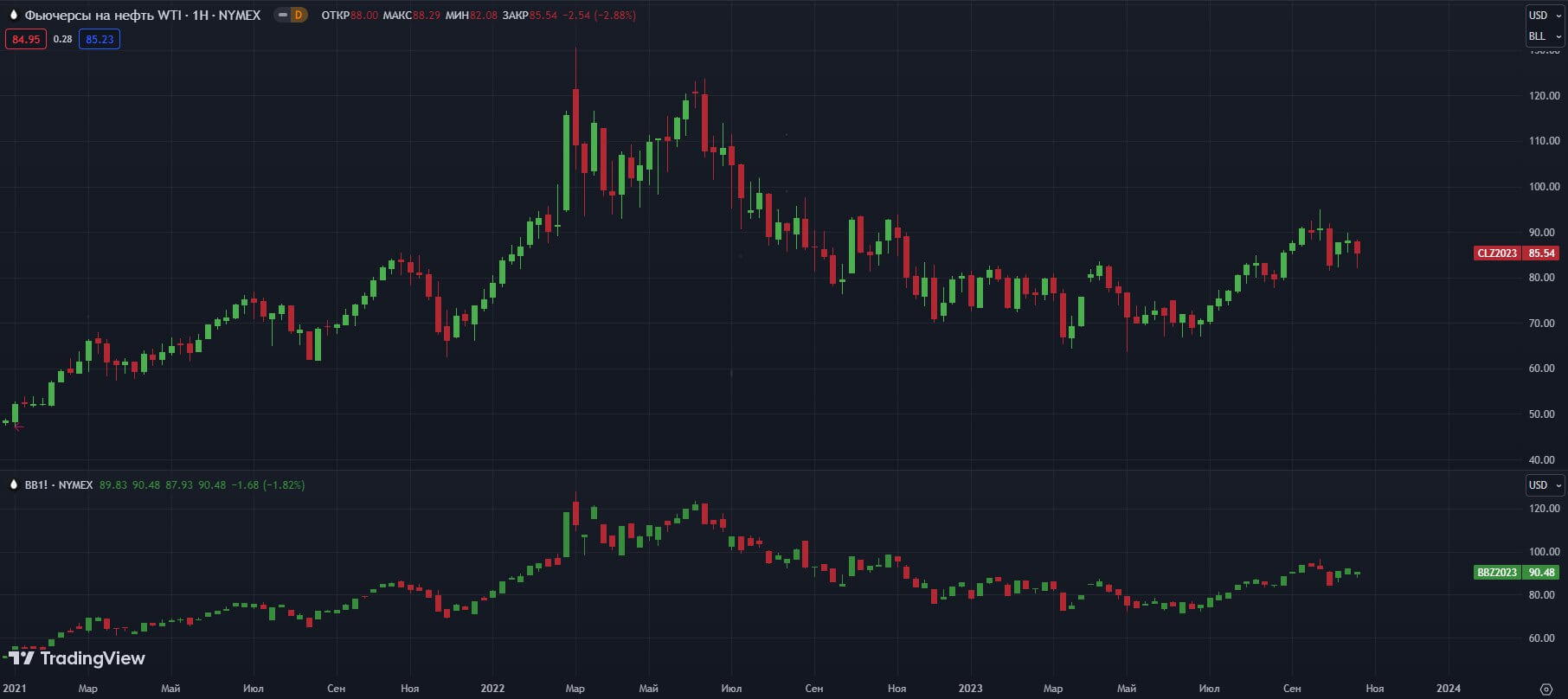Click the МИН low value 82.08
Viewport: 1568px width, 699px height.
click(484, 16)
